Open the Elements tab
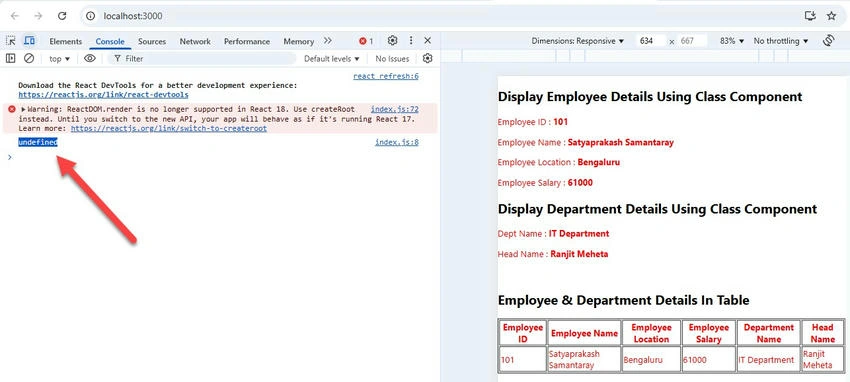850x382 pixels. click(66, 41)
